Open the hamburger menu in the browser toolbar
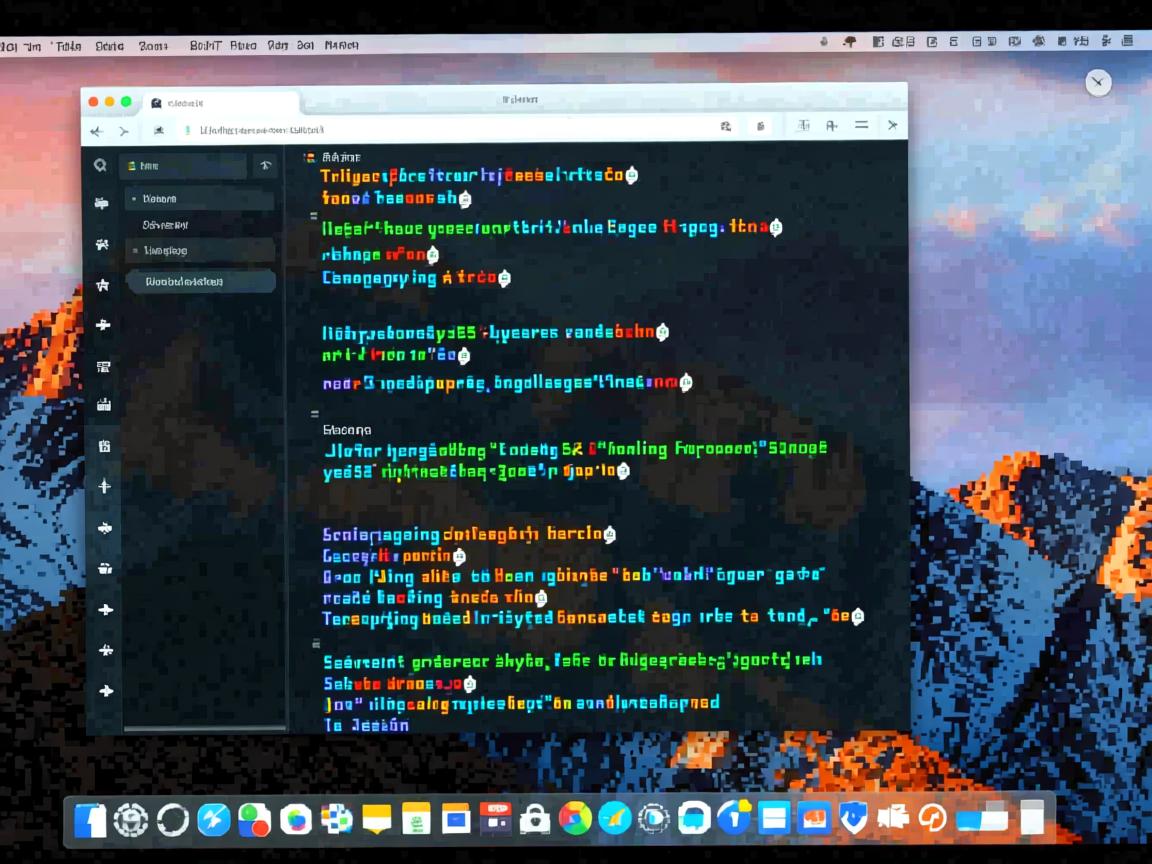The width and height of the screenshot is (1152, 864). click(x=861, y=125)
